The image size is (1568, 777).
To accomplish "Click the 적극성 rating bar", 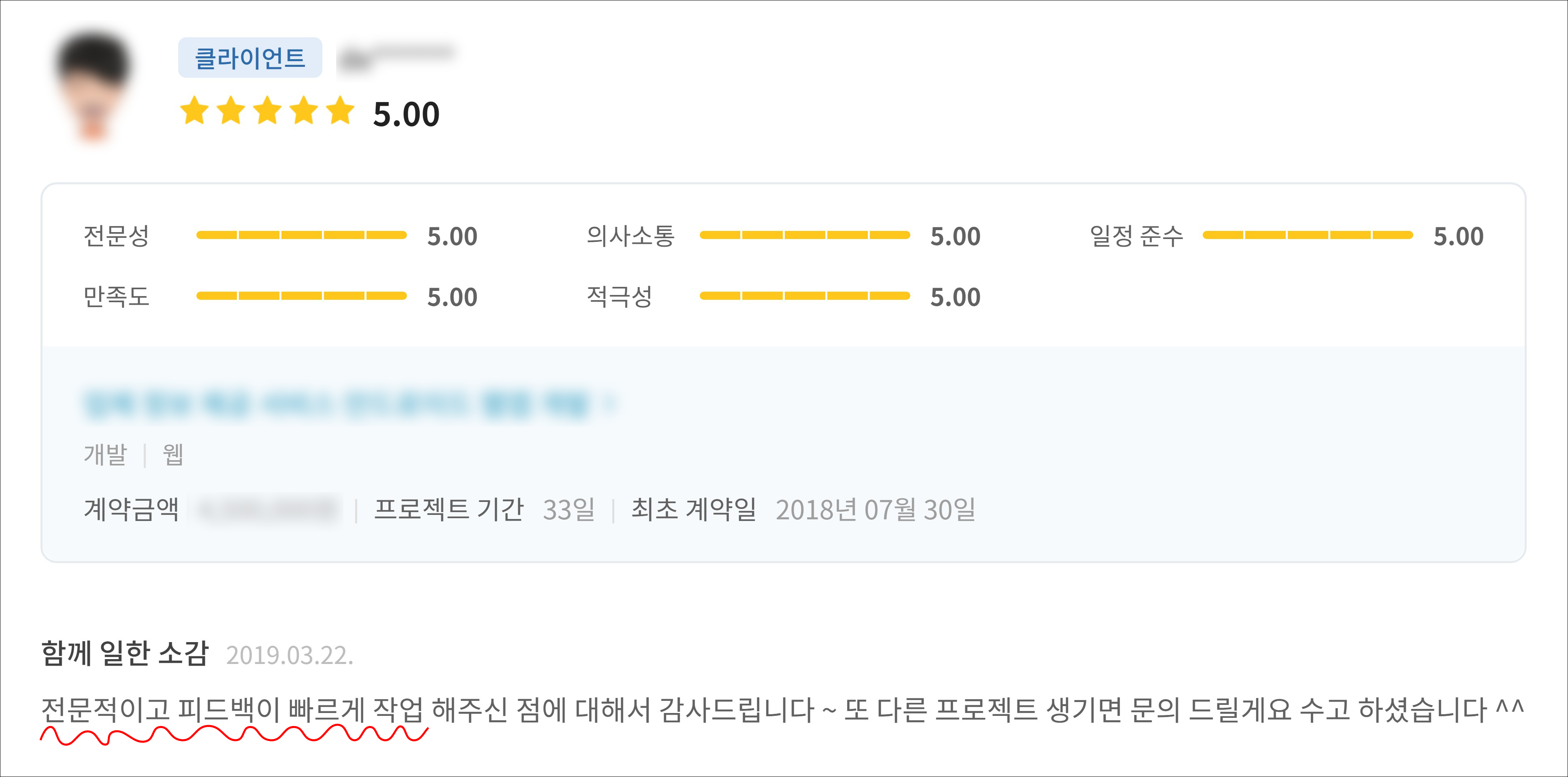I will [x=805, y=296].
